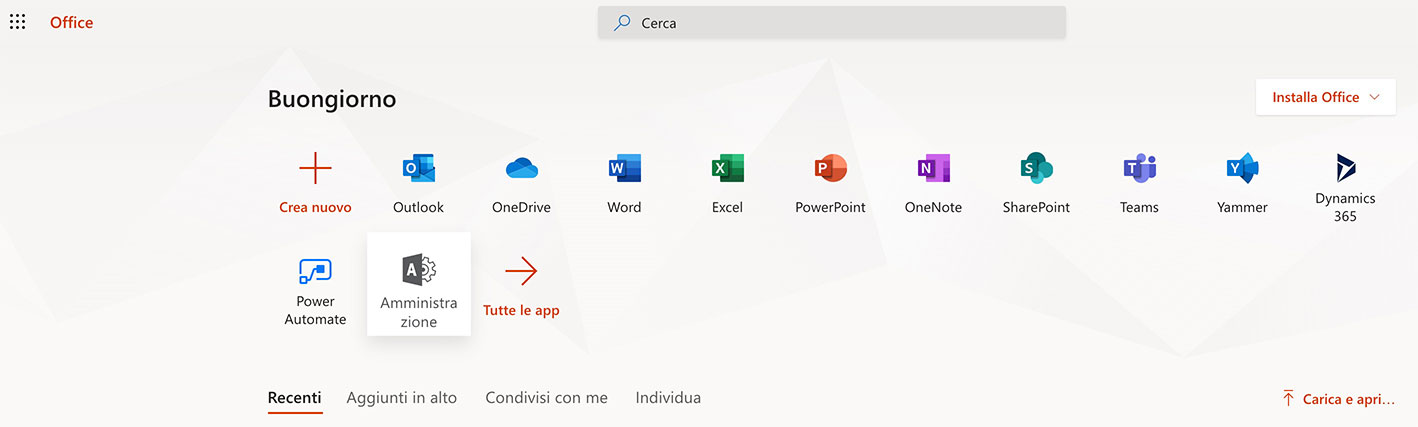Click the SharePoint label text
This screenshot has width=1418, height=427.
(x=1036, y=208)
